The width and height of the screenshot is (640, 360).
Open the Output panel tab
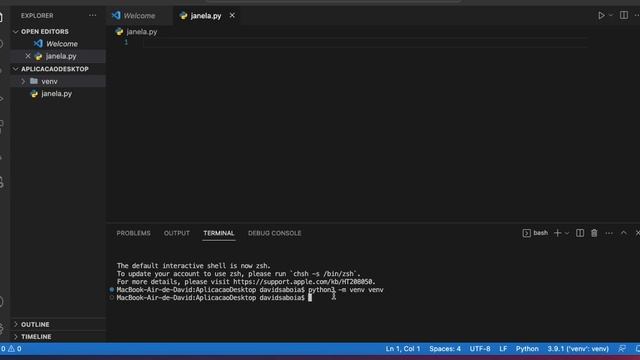point(177,233)
